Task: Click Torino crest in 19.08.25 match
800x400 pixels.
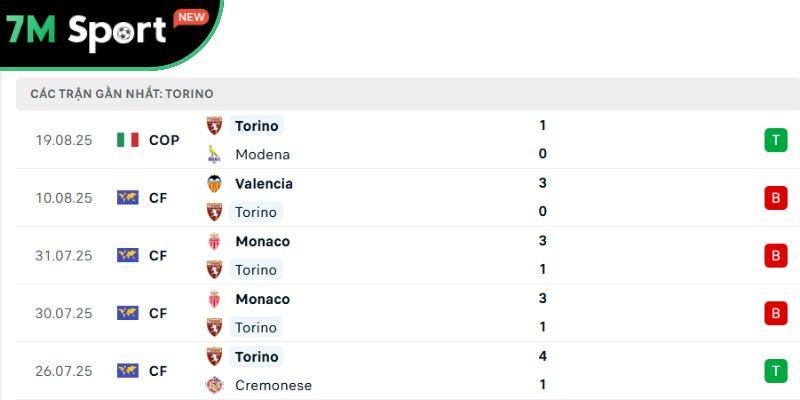Action: tap(214, 126)
